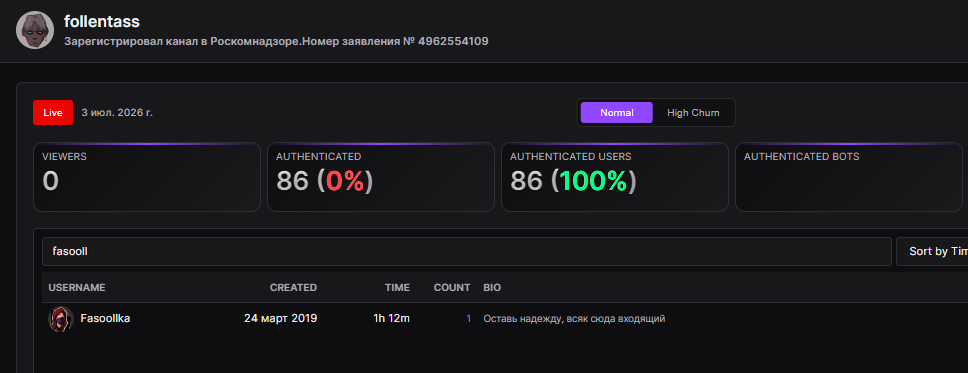Viewport: 968px width, 373px height.
Task: Sort by the COUNT column header
Action: tap(452, 288)
